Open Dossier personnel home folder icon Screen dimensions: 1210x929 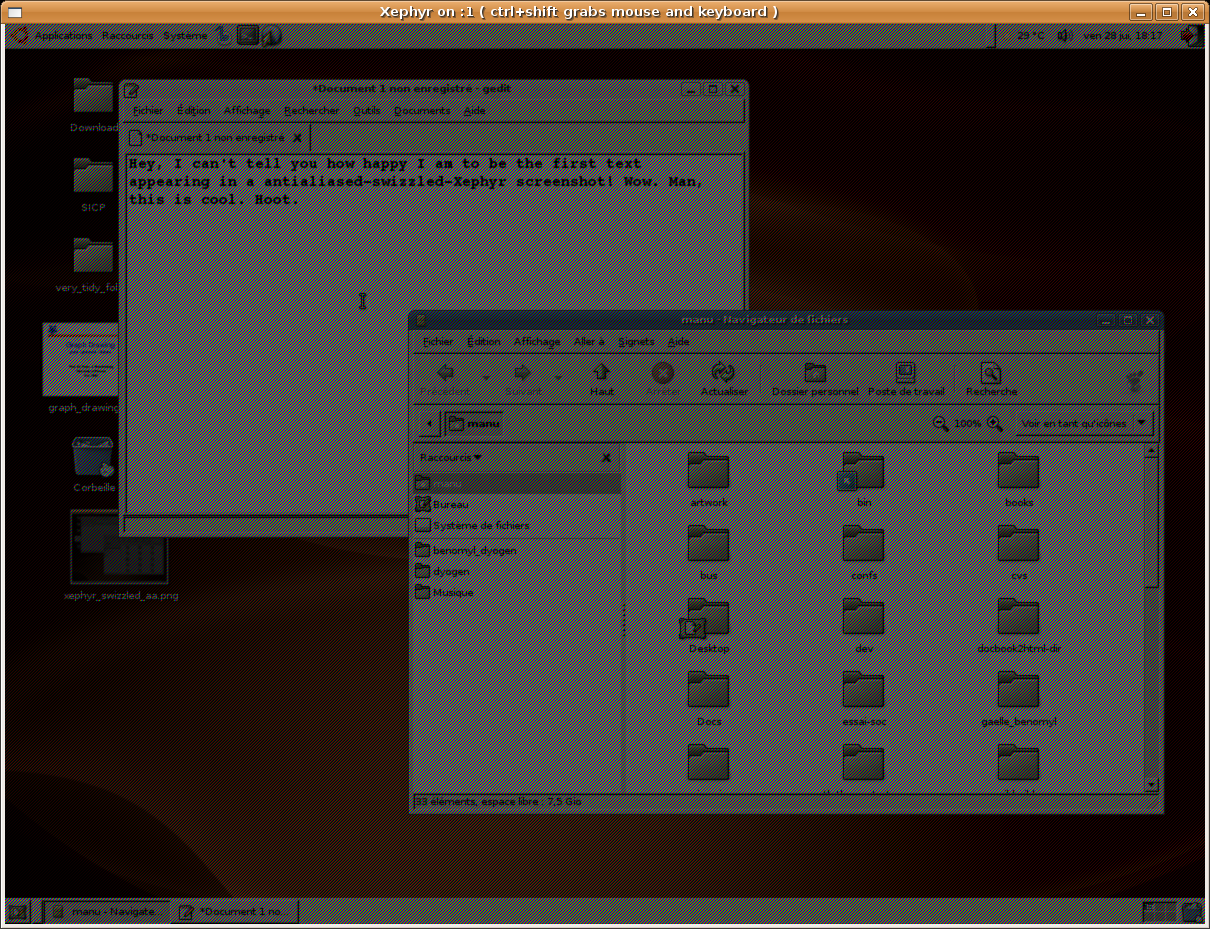[815, 376]
